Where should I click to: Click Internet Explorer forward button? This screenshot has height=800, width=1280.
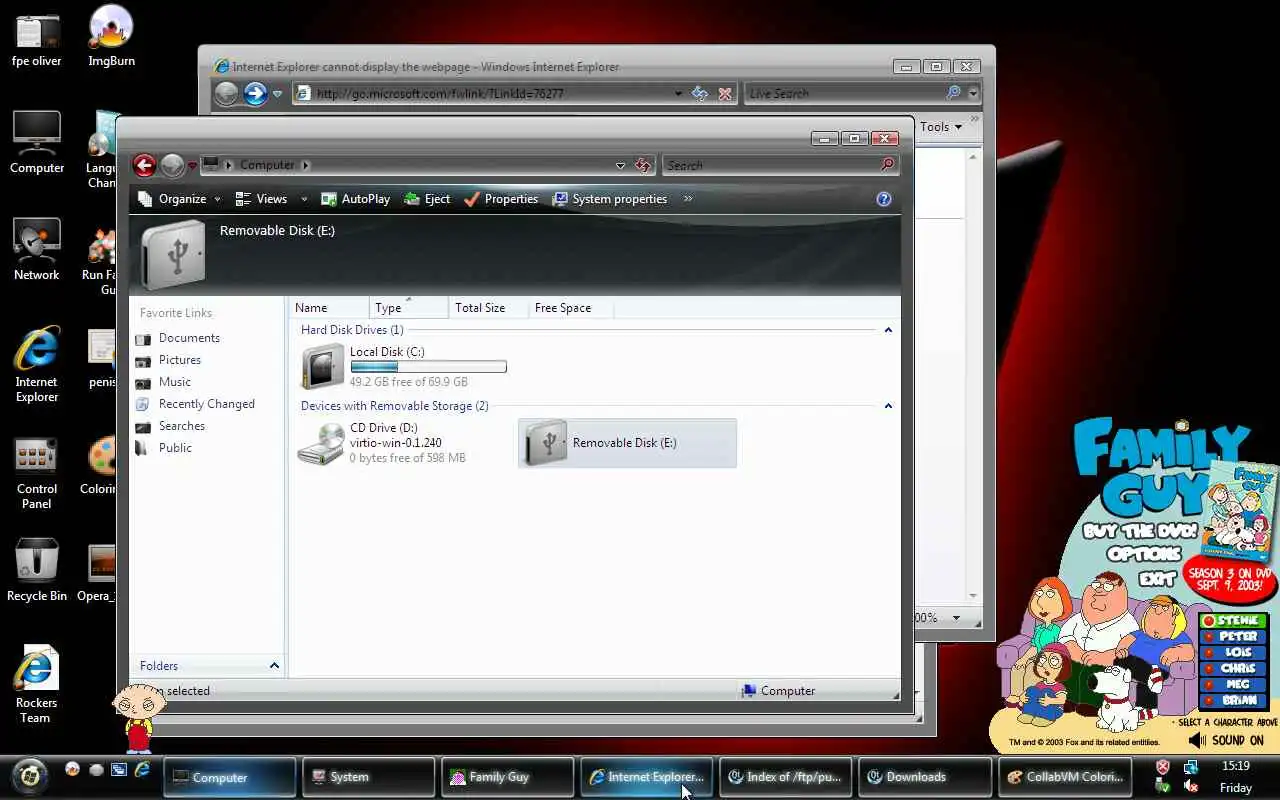click(256, 94)
